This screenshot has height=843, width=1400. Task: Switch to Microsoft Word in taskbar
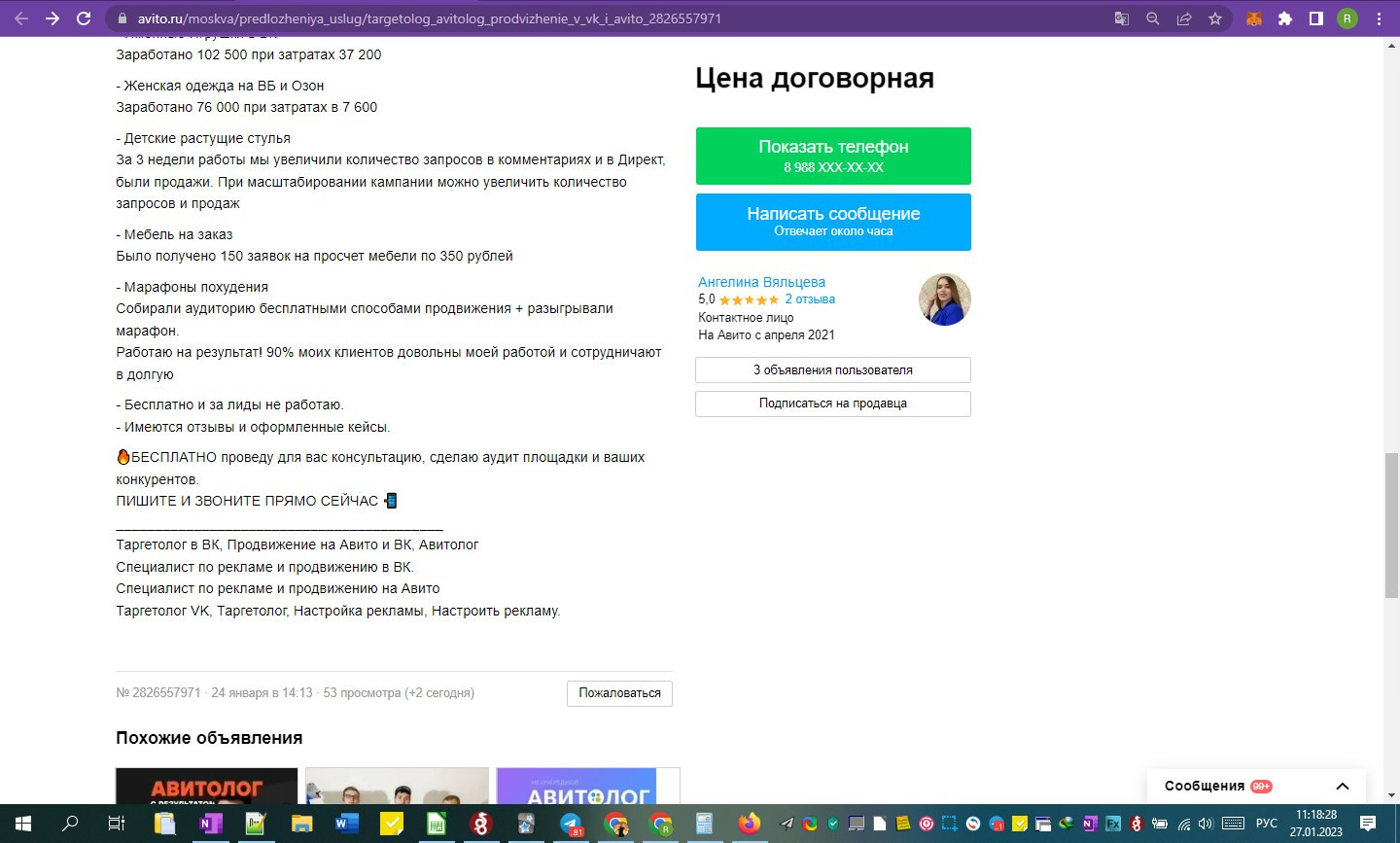click(346, 824)
